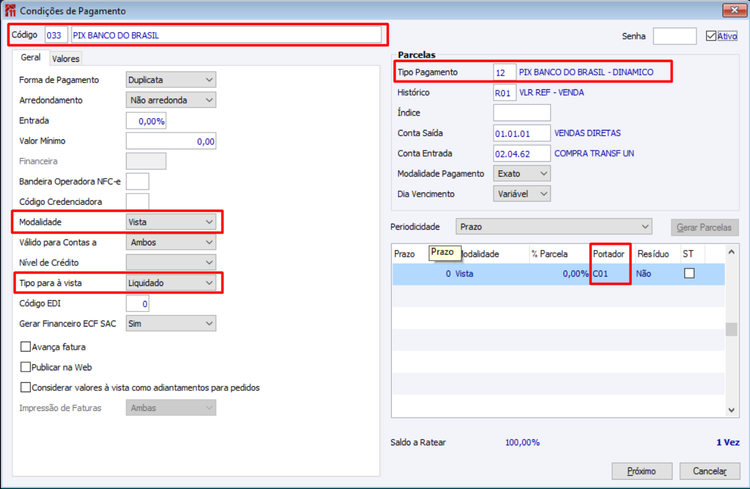Viewport: 750px width, 489px height.
Task: Check Considerar valores à vista como adiantamentos
Action: tap(25, 387)
